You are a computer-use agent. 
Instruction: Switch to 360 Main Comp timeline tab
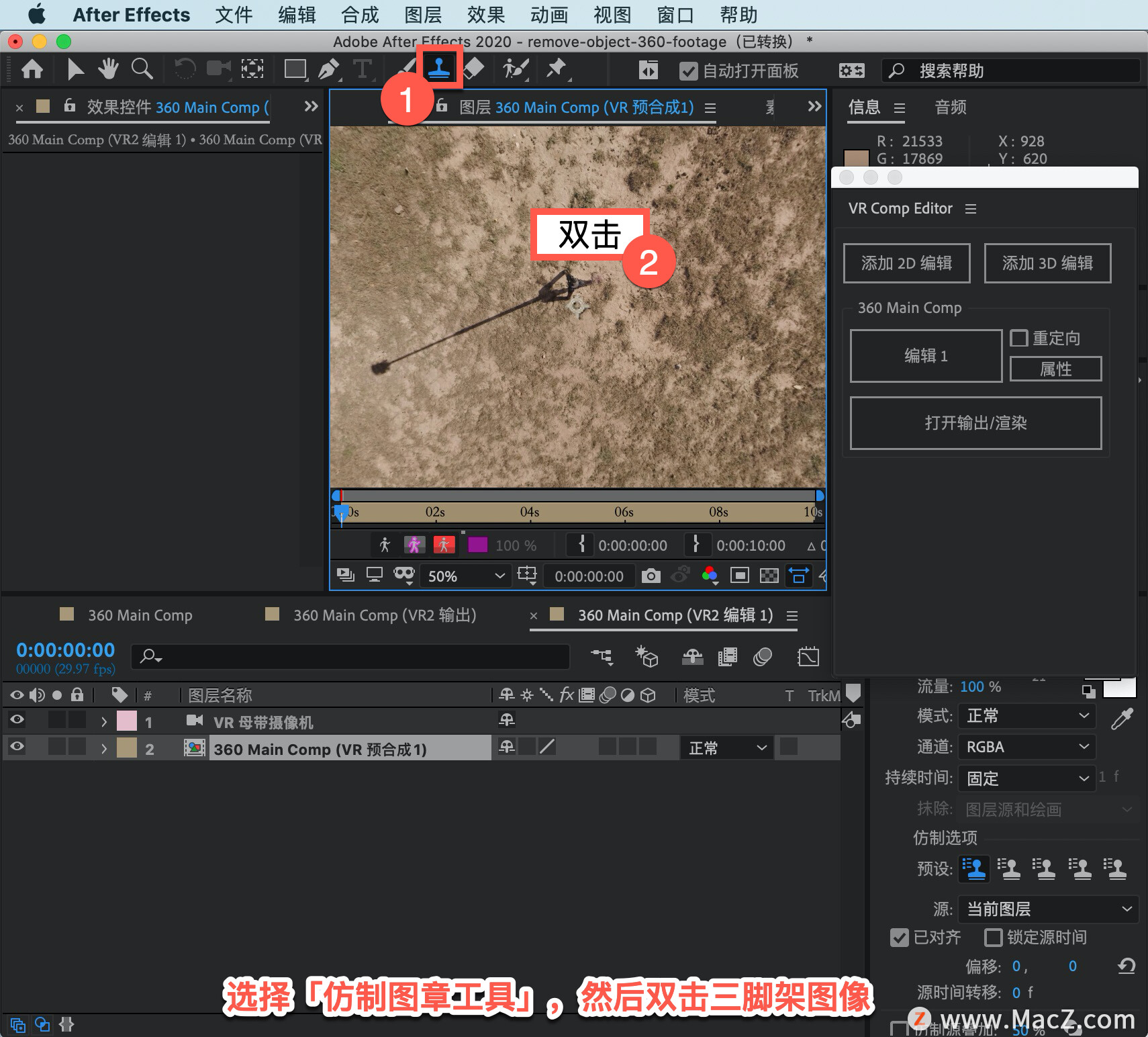click(x=140, y=615)
